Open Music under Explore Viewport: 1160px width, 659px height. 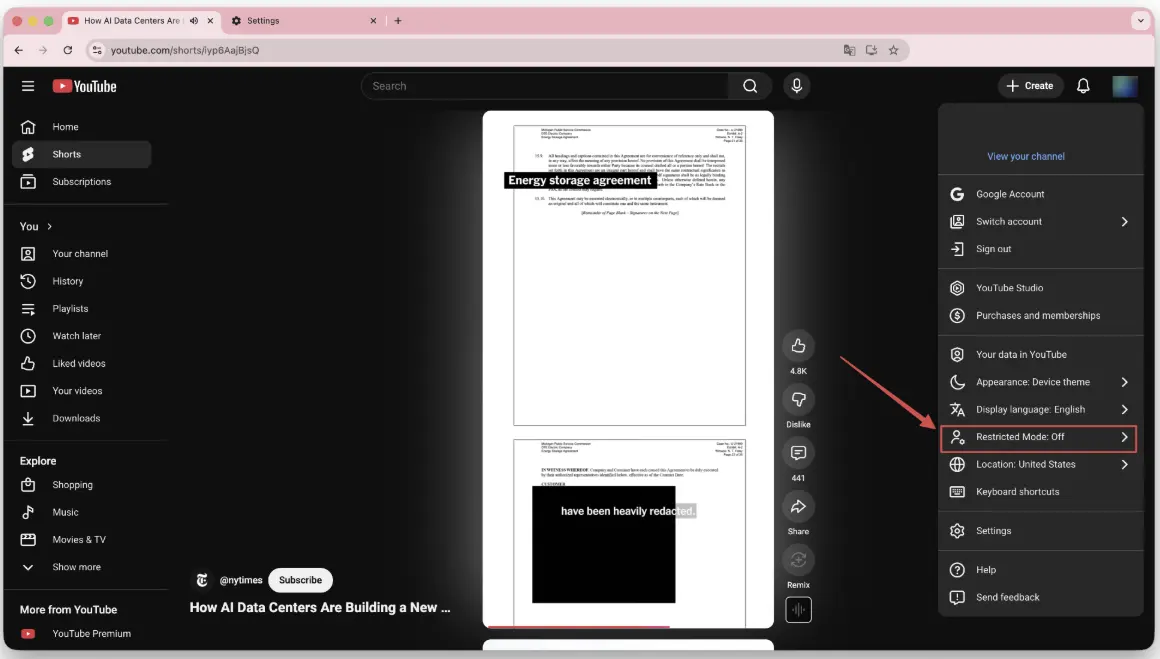pos(81,512)
